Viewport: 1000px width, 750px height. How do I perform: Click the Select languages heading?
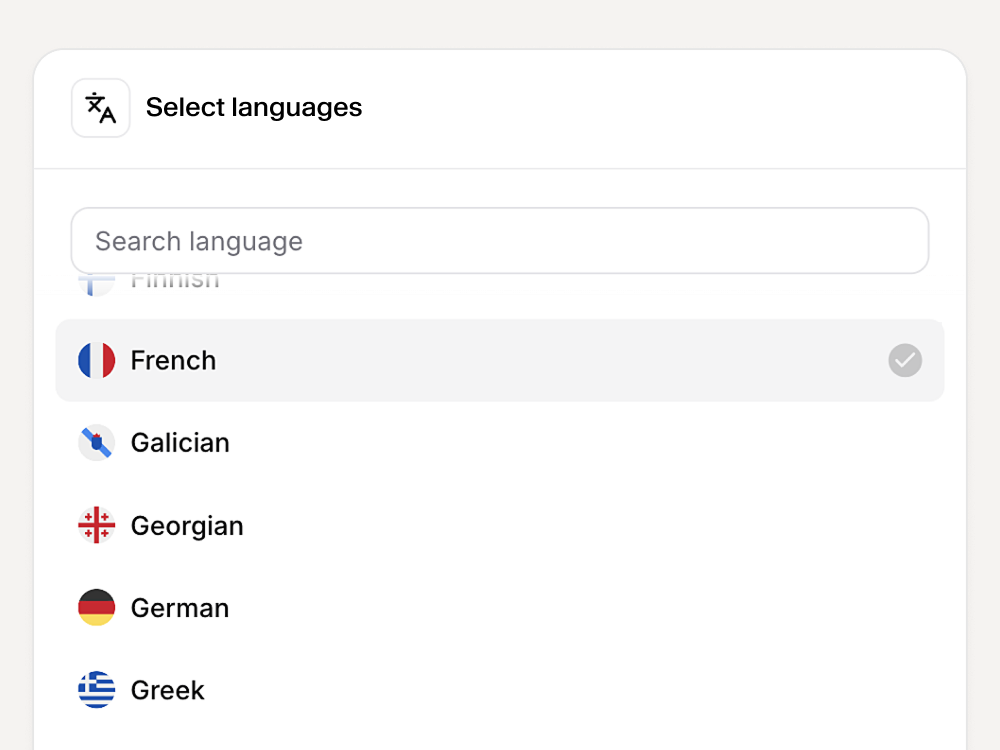pos(254,108)
